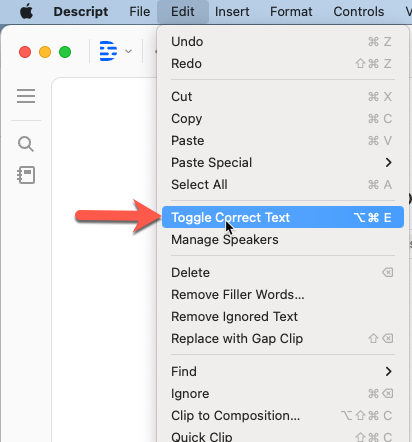Screen dimensions: 412x442
Task: Choose Manage Speakers from Edit menu
Action: coord(283,239)
